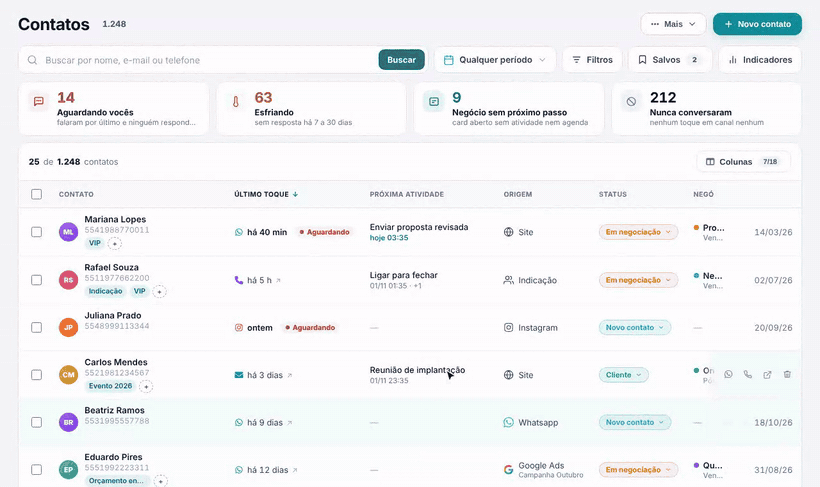Open the 'Qualquer período' date dropdown

pos(494,60)
